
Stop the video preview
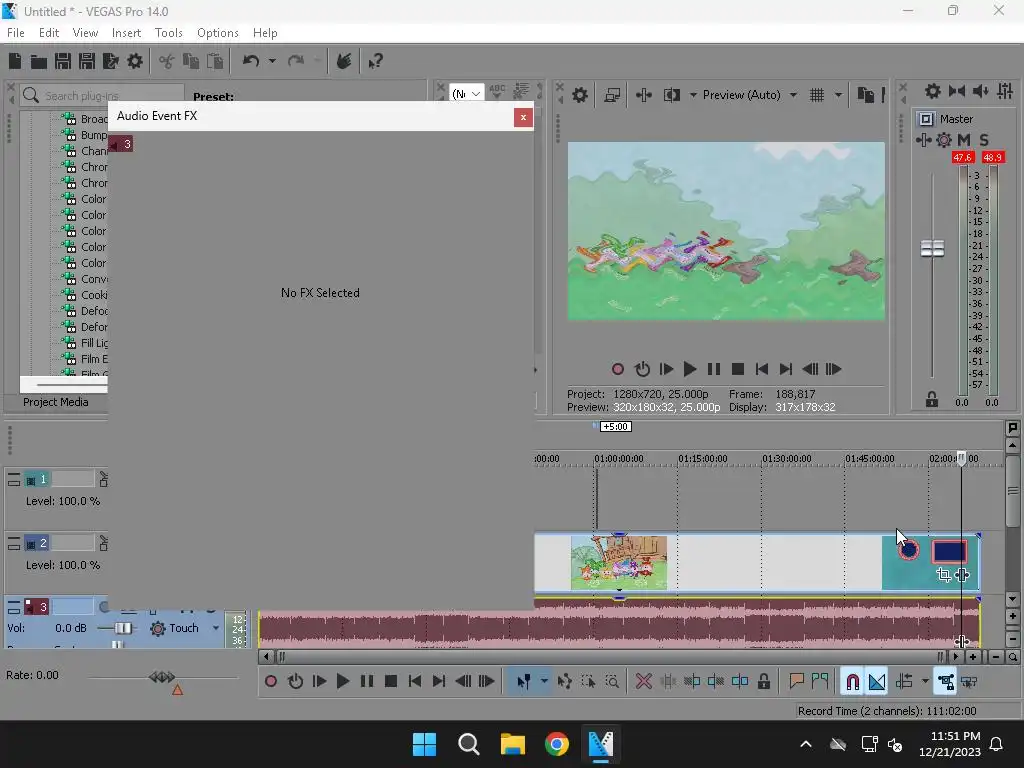pos(738,369)
